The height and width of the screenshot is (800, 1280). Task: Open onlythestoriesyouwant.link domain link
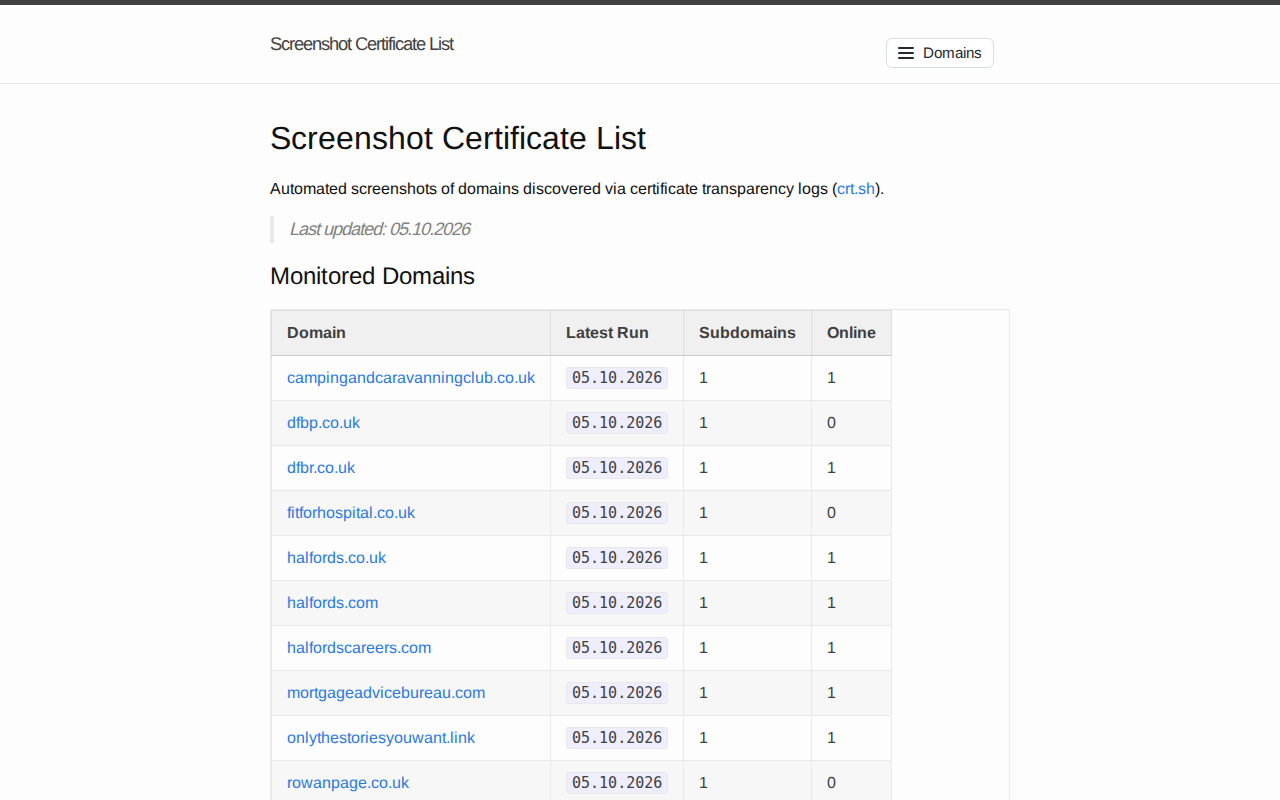381,738
